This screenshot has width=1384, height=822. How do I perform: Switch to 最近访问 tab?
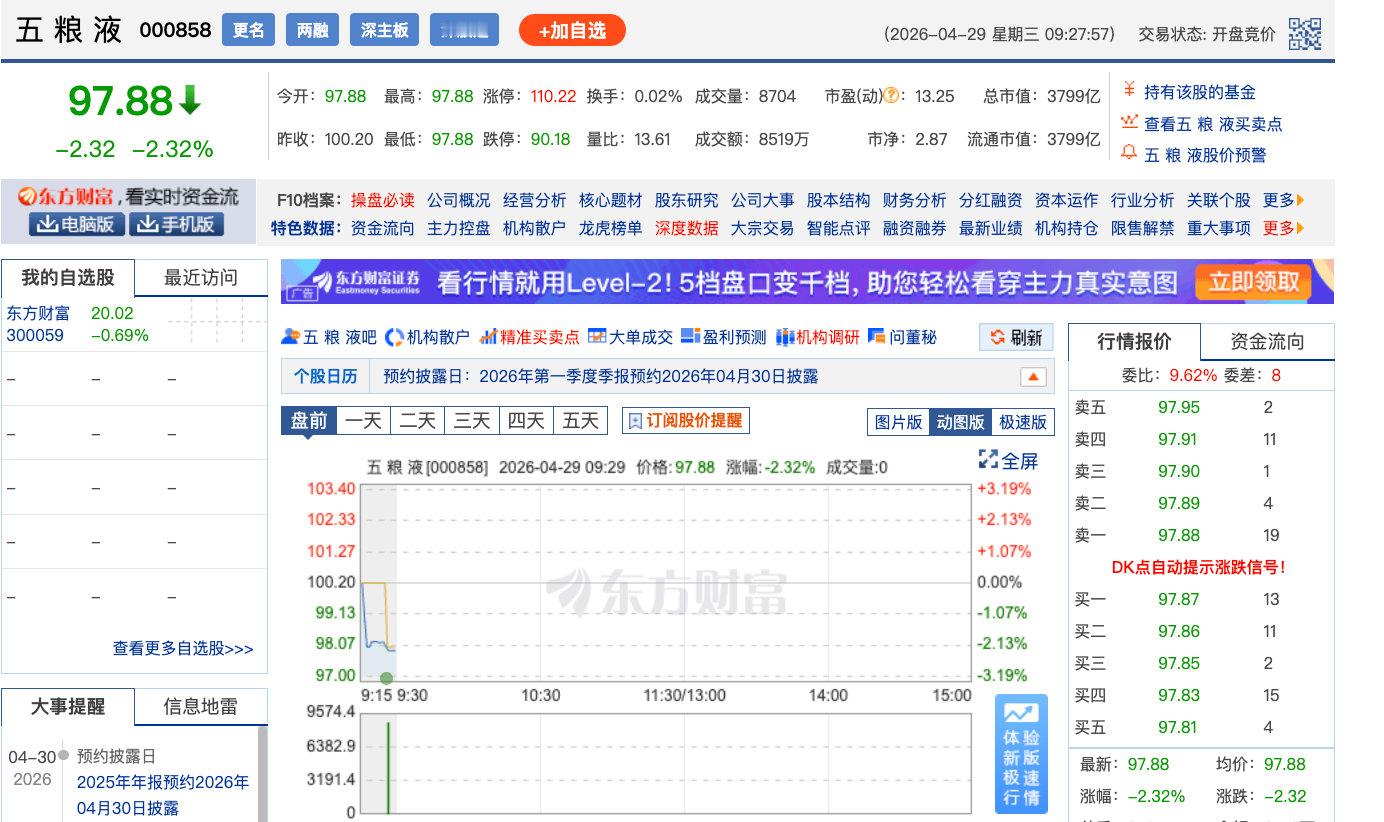pyautogui.click(x=201, y=278)
